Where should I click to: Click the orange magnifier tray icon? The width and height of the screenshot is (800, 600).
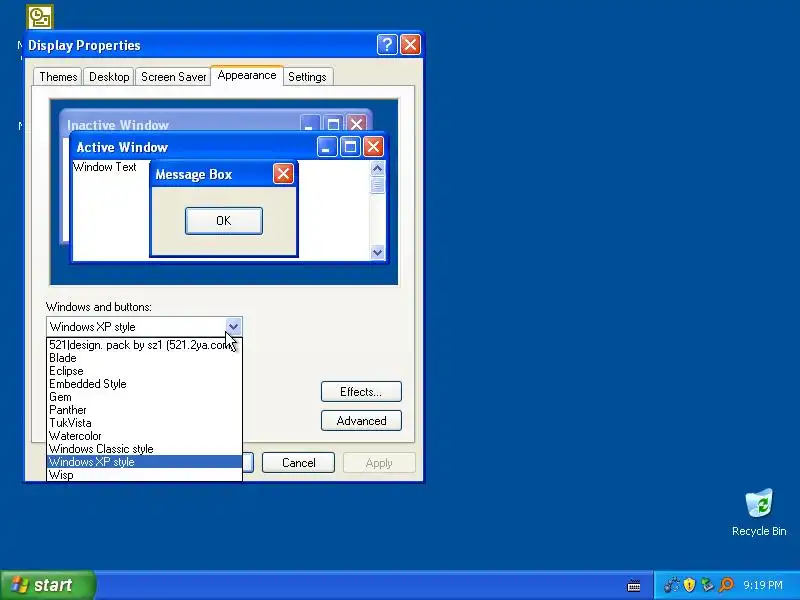coord(726,585)
